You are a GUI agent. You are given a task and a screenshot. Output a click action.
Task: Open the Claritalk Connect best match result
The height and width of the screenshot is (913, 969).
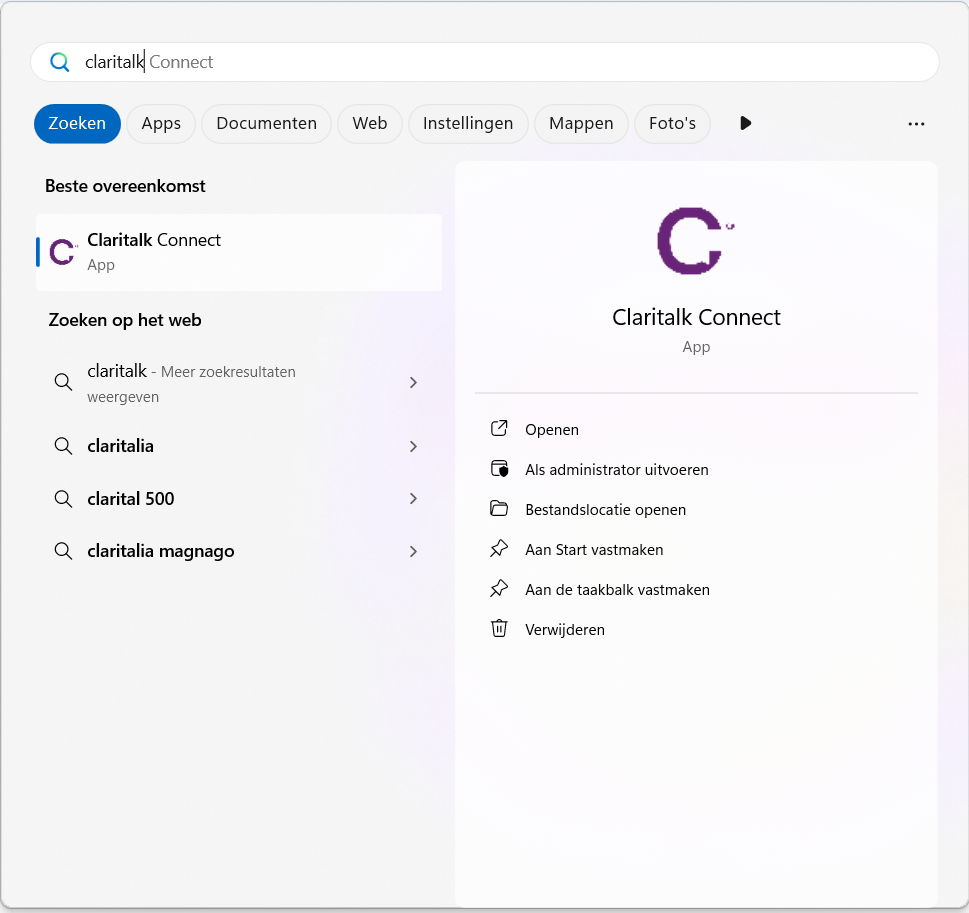tap(239, 252)
